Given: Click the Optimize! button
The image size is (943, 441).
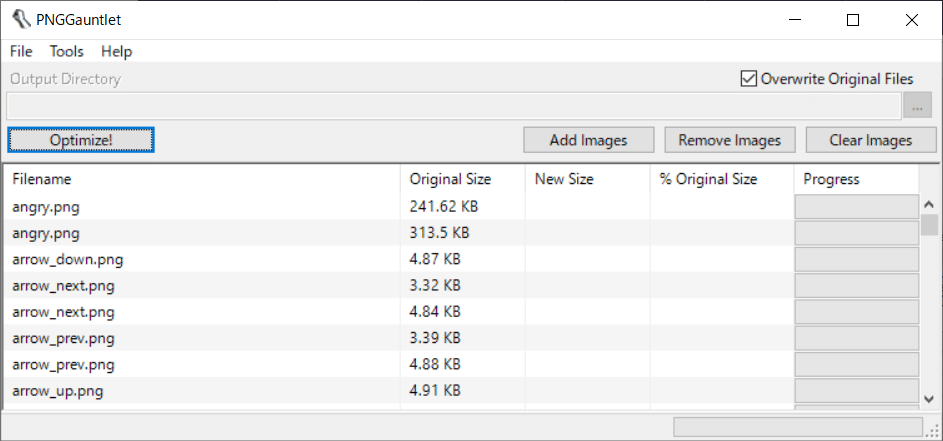Looking at the screenshot, I should (81, 140).
